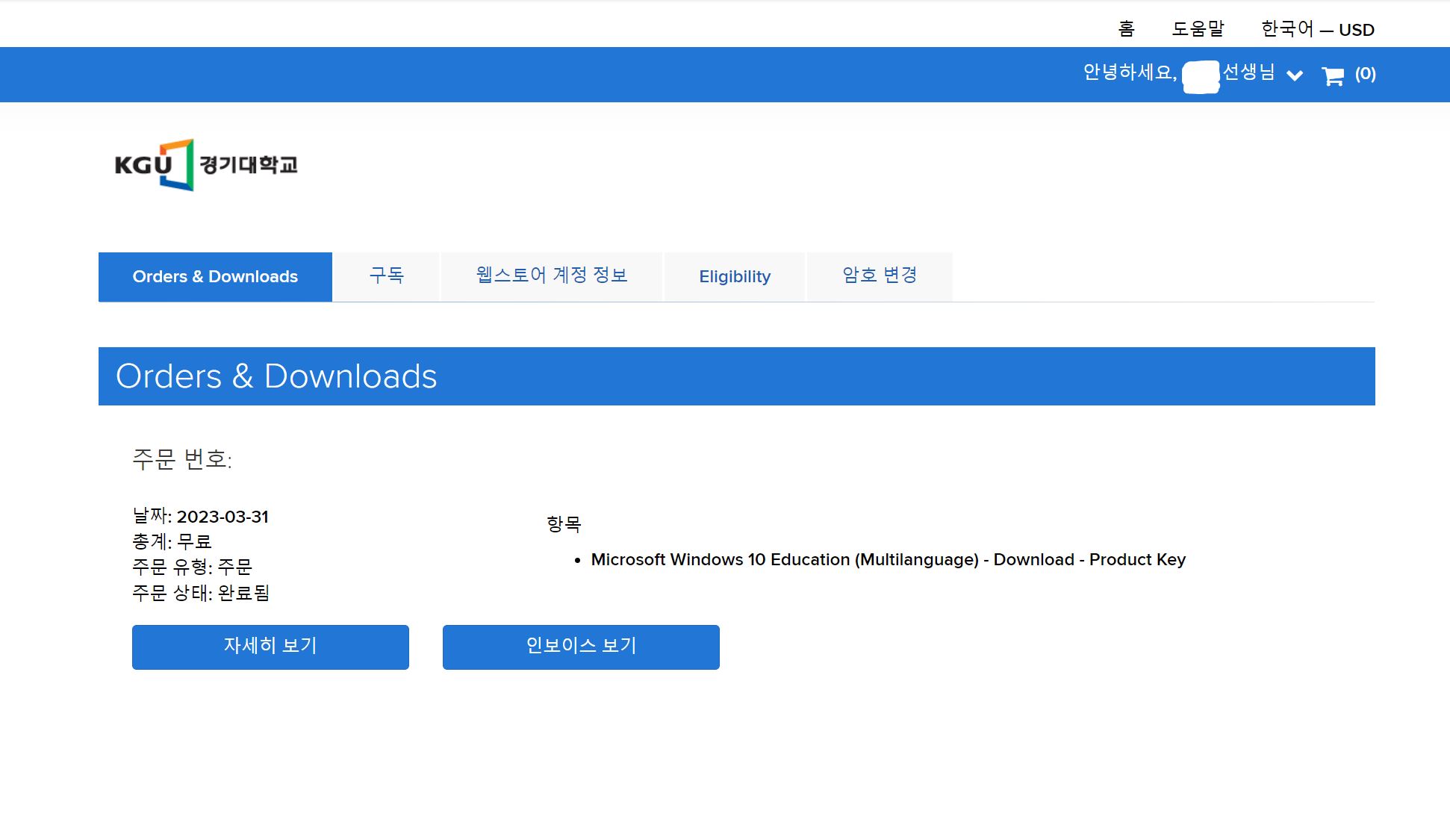Image resolution: width=1450 pixels, height=840 pixels.
Task: Click the order date 2023-03-31
Action: 223,517
